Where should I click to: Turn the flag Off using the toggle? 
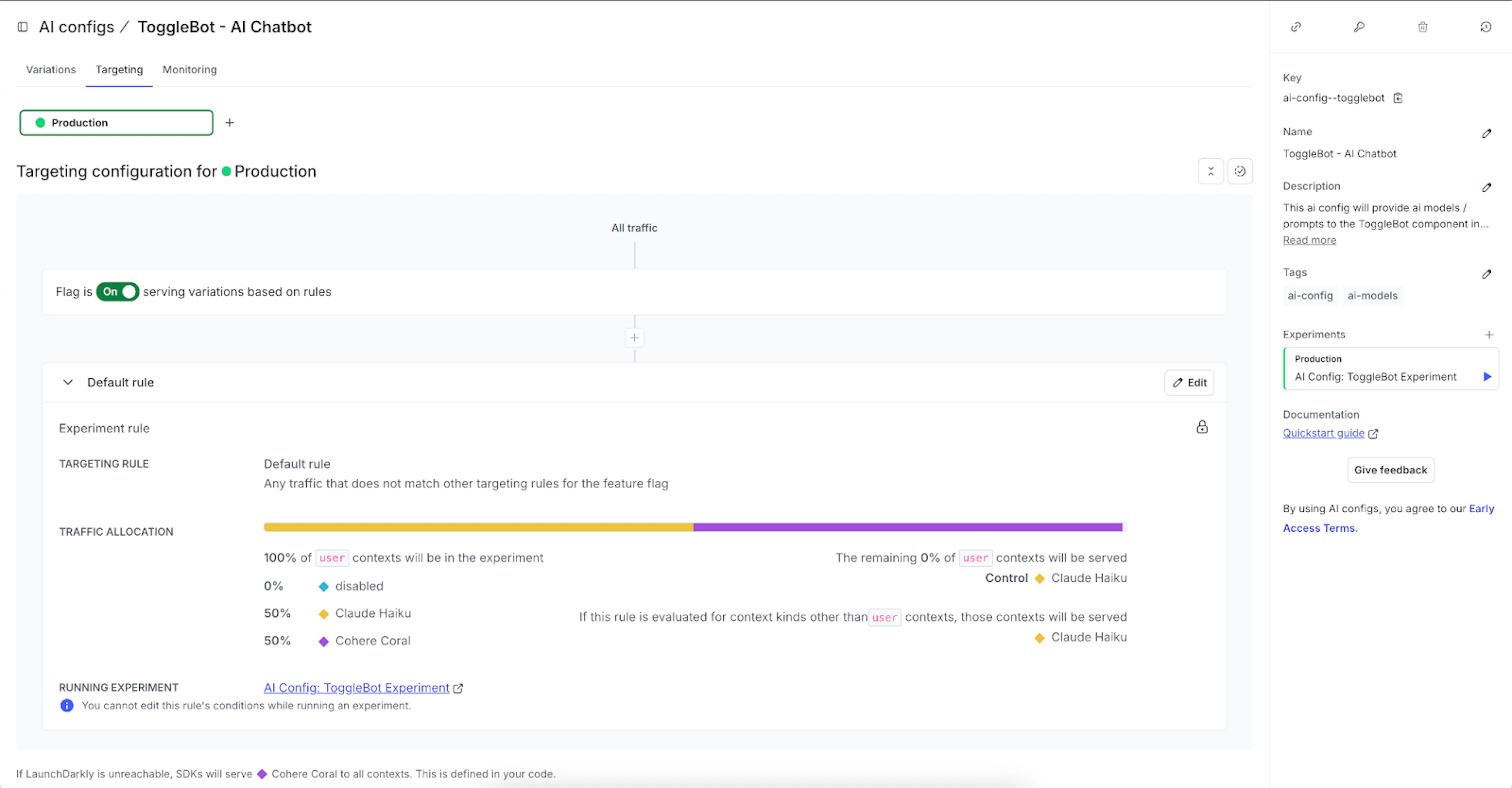point(117,292)
